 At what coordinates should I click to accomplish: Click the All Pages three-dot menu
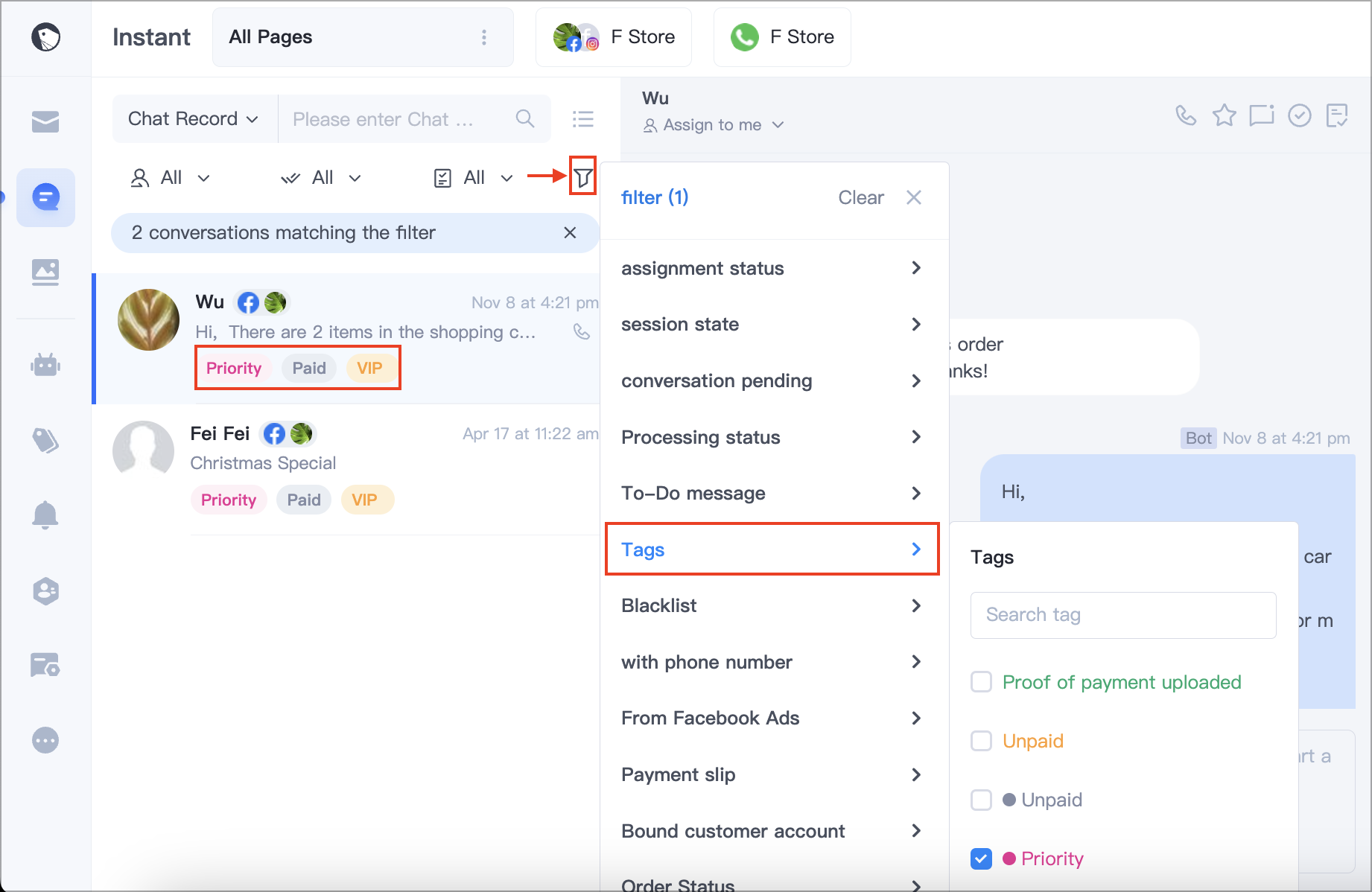click(484, 37)
